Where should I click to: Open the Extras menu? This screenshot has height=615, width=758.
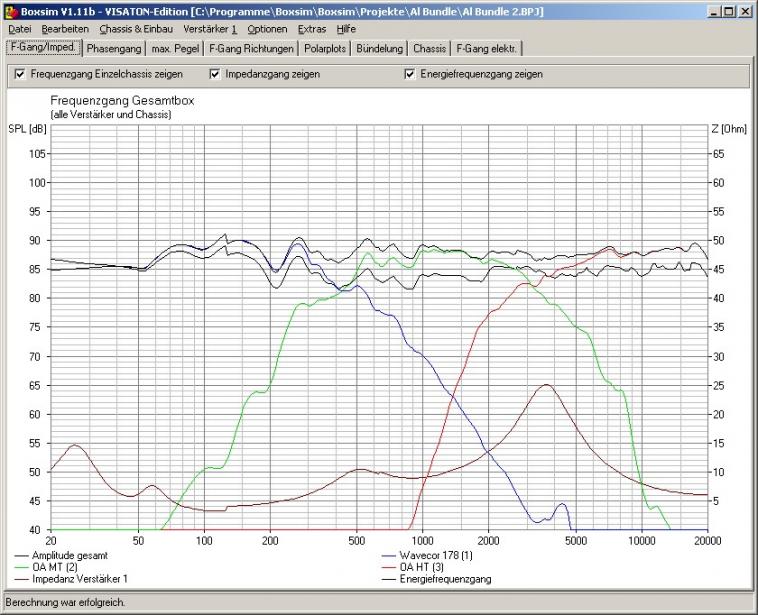click(x=312, y=29)
